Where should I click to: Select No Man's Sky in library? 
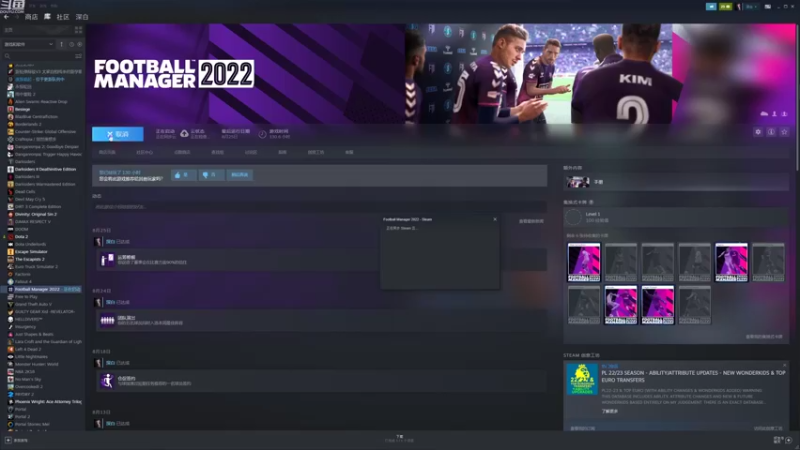(x=28, y=379)
